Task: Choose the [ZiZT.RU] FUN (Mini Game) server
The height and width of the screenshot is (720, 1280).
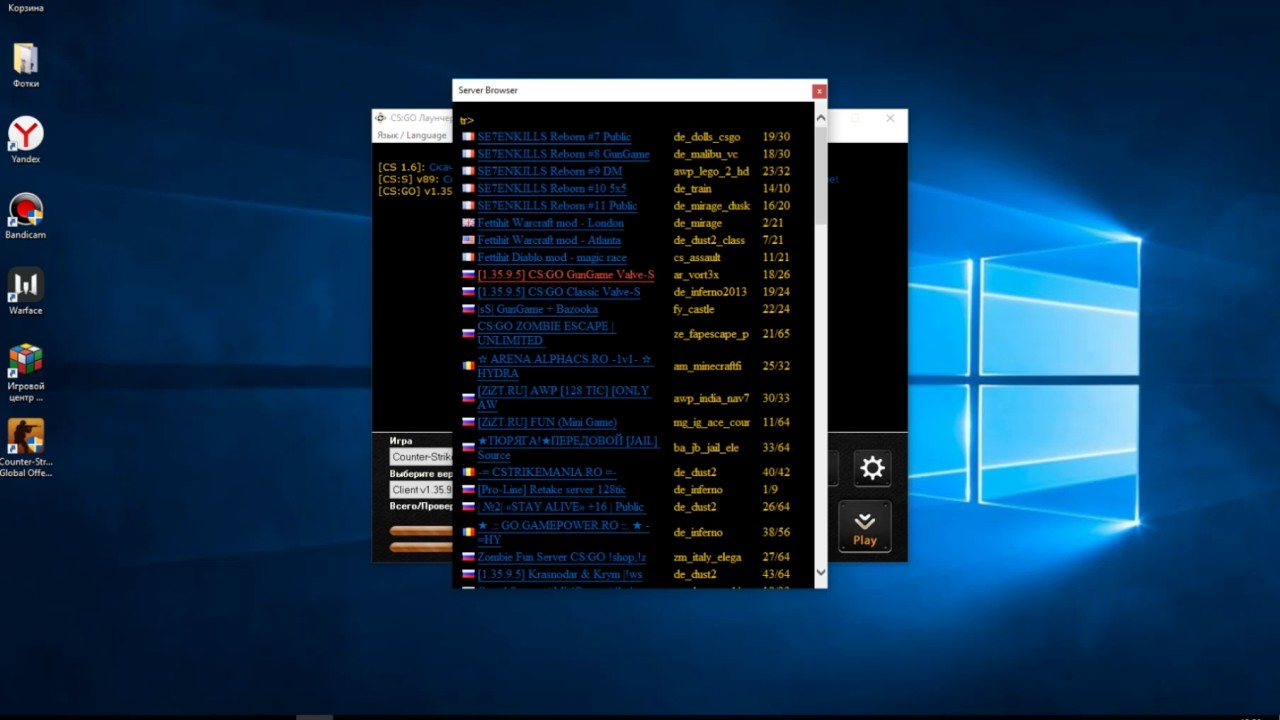Action: pyautogui.click(x=547, y=422)
